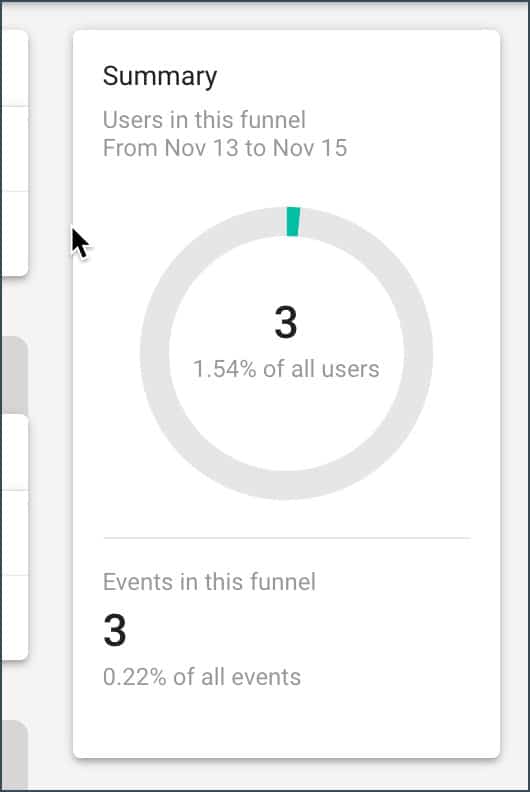Select the third row of the upper left card

coord(14,233)
